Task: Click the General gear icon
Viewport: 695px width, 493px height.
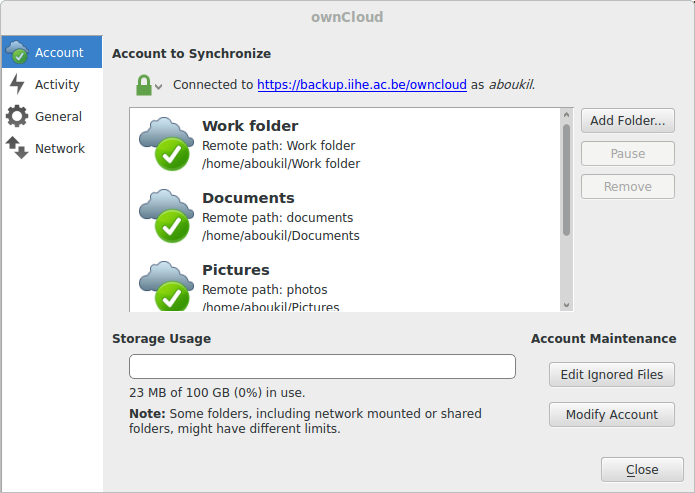Action: (17, 117)
